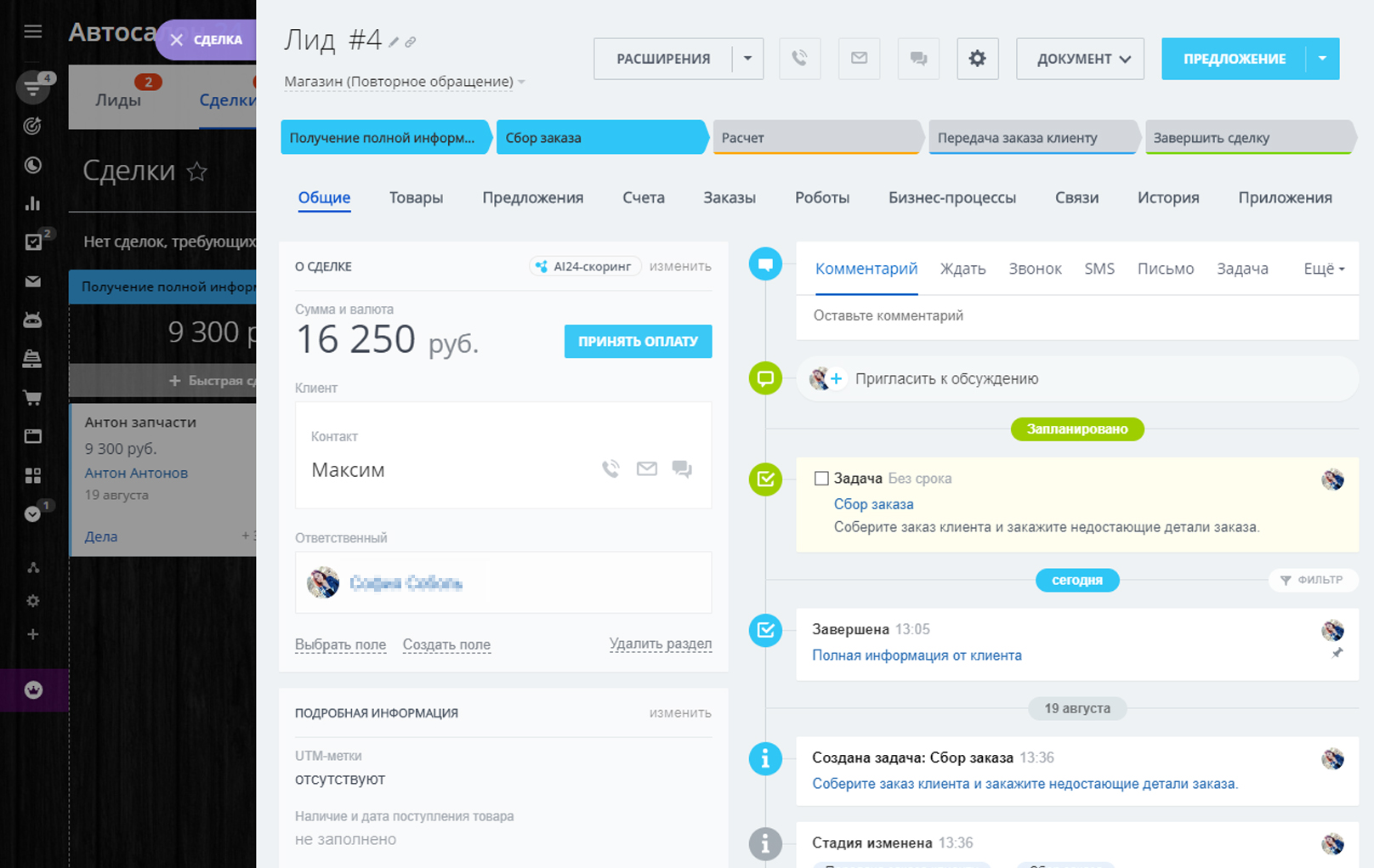Image resolution: width=1374 pixels, height=868 pixels.
Task: Open settings gear in deal header
Action: pyautogui.click(x=977, y=59)
